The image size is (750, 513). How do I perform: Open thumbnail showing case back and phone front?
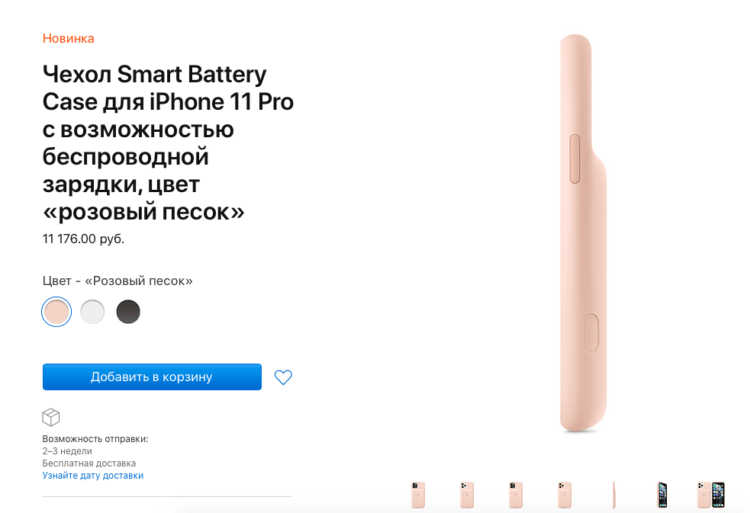pos(711,495)
